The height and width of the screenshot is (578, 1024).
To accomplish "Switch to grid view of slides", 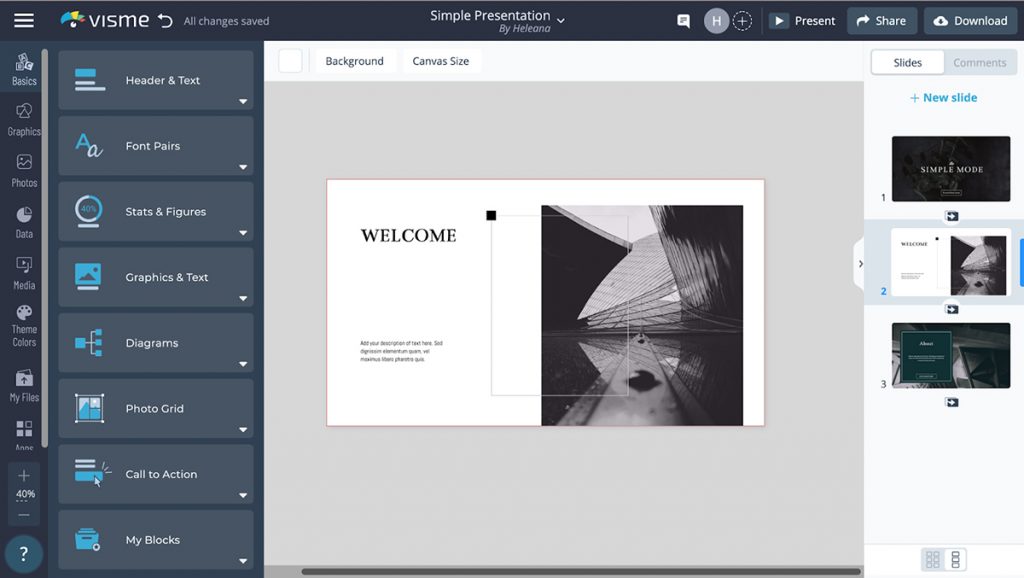I will click(x=934, y=559).
